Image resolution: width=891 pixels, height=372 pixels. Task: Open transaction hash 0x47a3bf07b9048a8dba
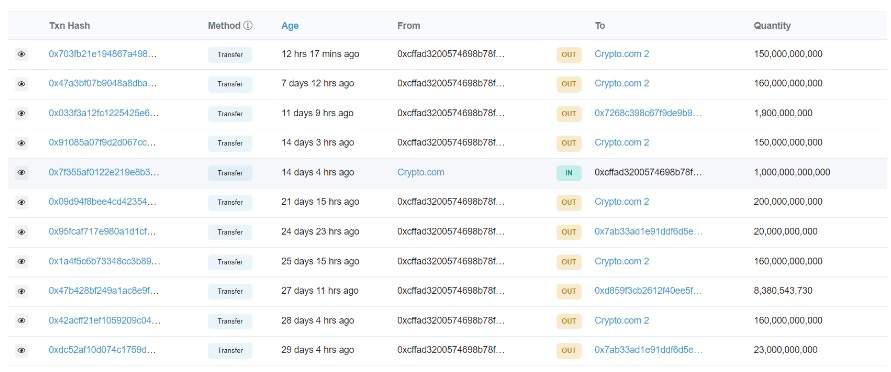[102, 83]
